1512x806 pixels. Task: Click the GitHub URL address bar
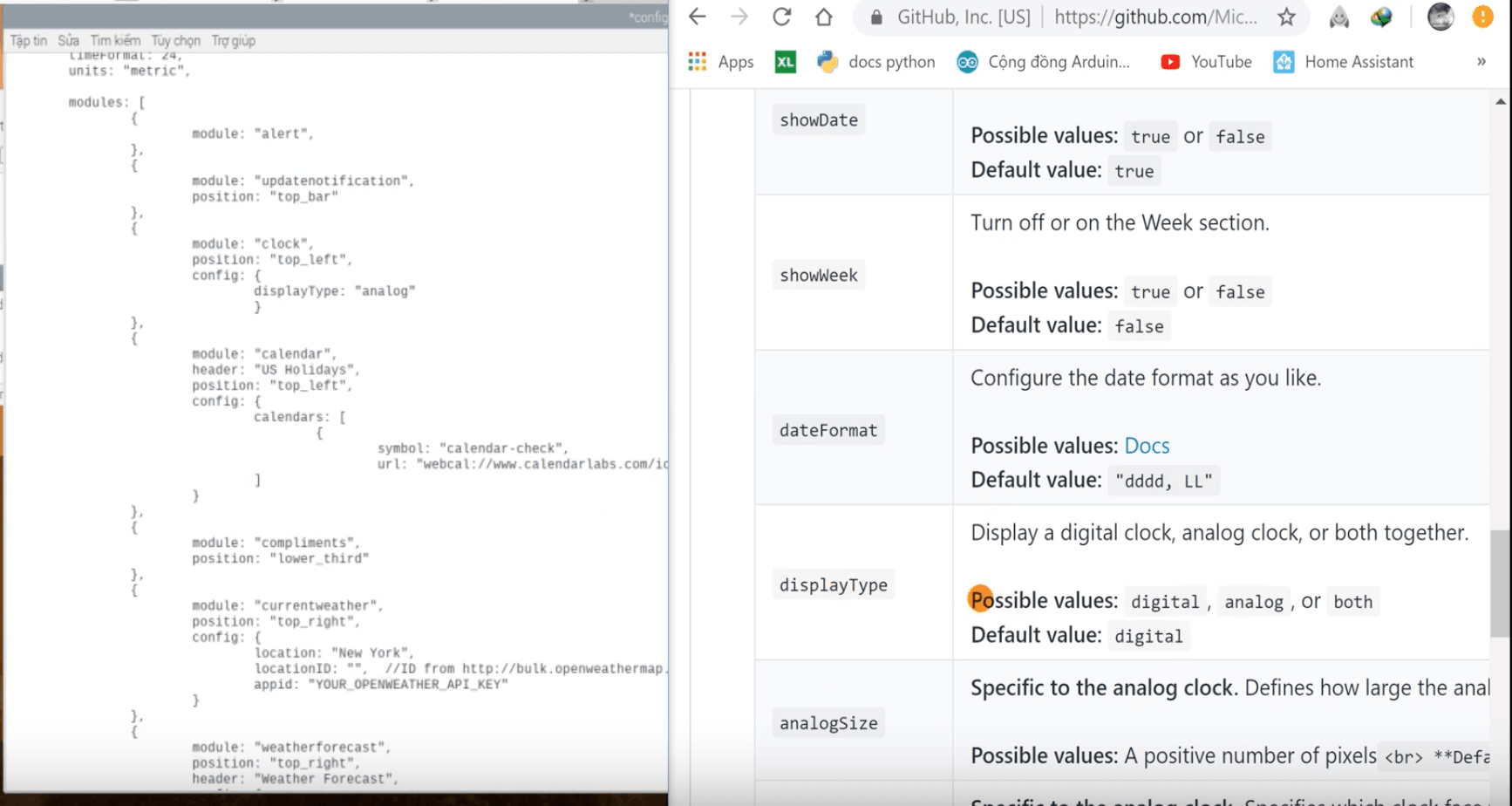pyautogui.click(x=1155, y=17)
